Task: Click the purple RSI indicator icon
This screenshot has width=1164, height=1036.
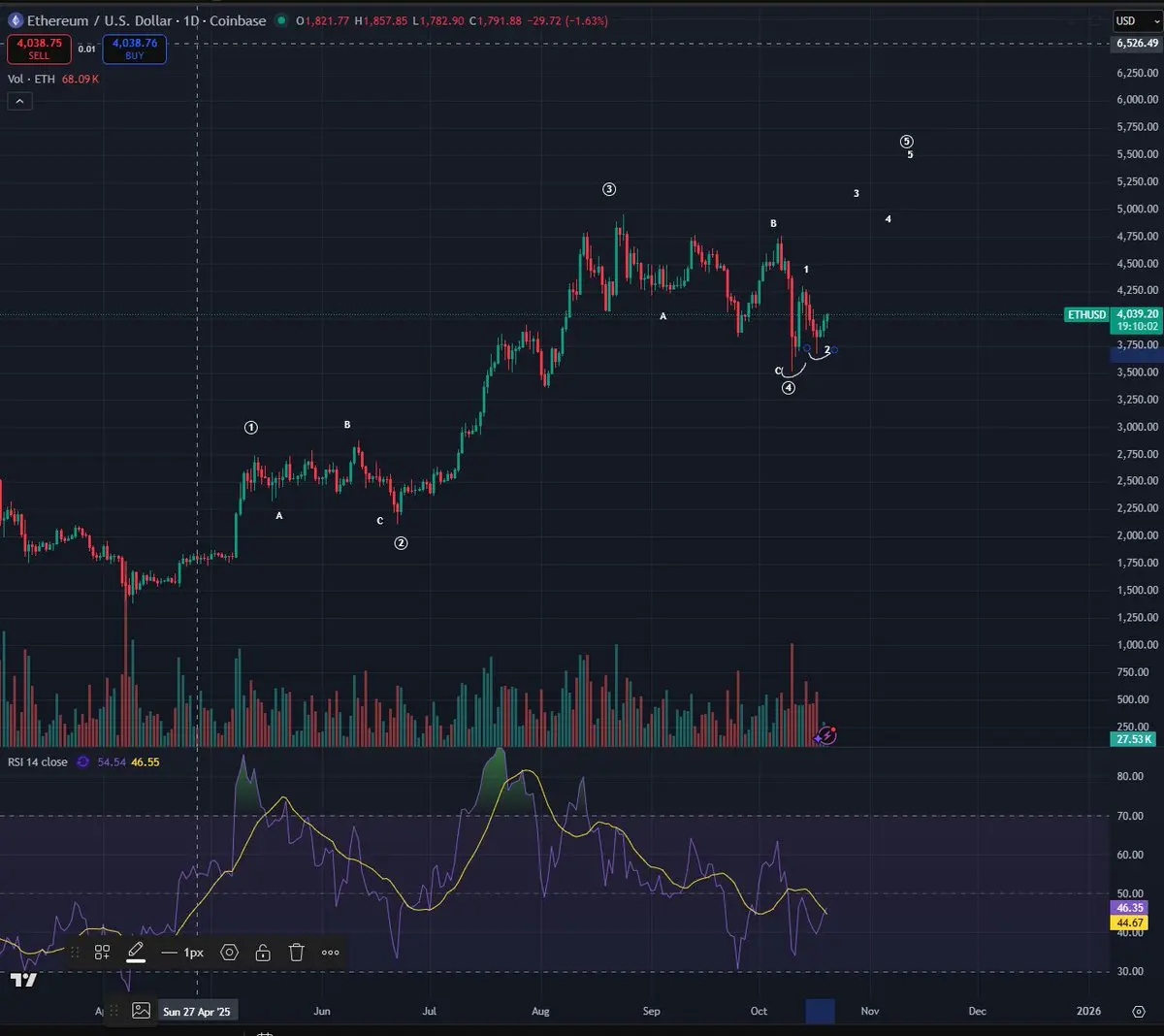Action: coord(82,762)
